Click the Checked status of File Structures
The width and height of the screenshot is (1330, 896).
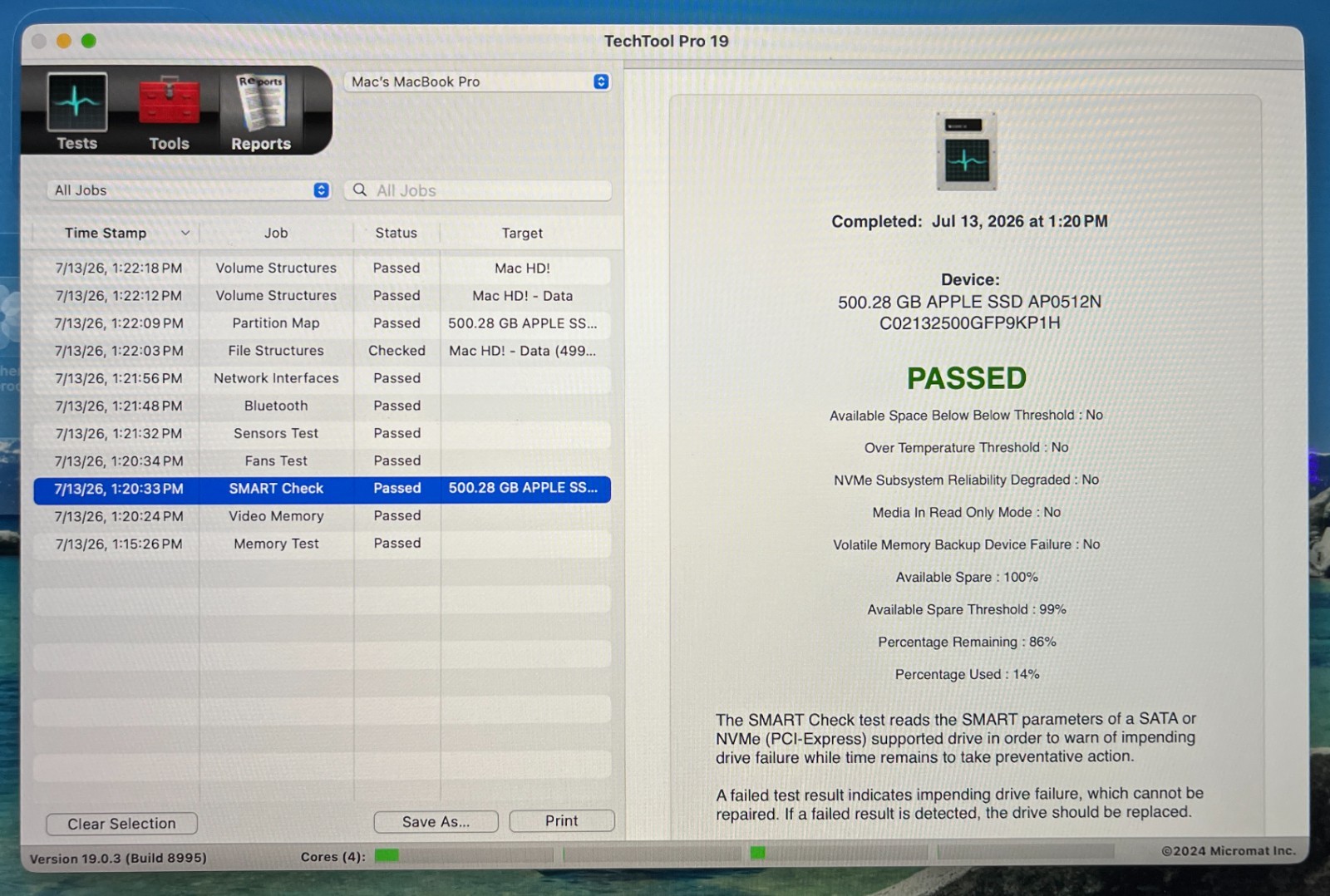tap(397, 351)
